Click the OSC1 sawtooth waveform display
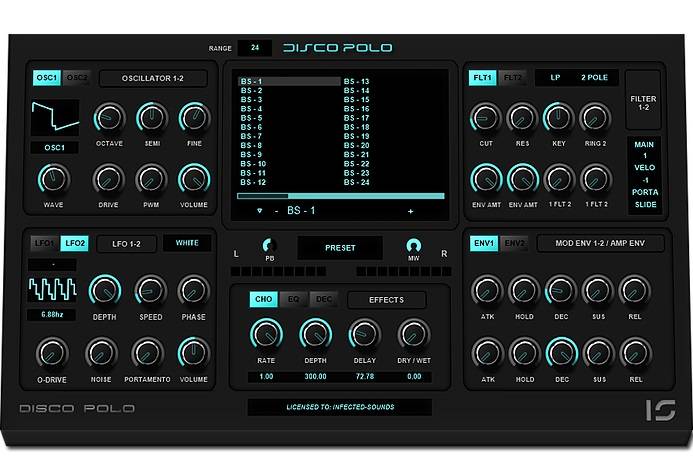This screenshot has height=464, width=693. pos(54,118)
